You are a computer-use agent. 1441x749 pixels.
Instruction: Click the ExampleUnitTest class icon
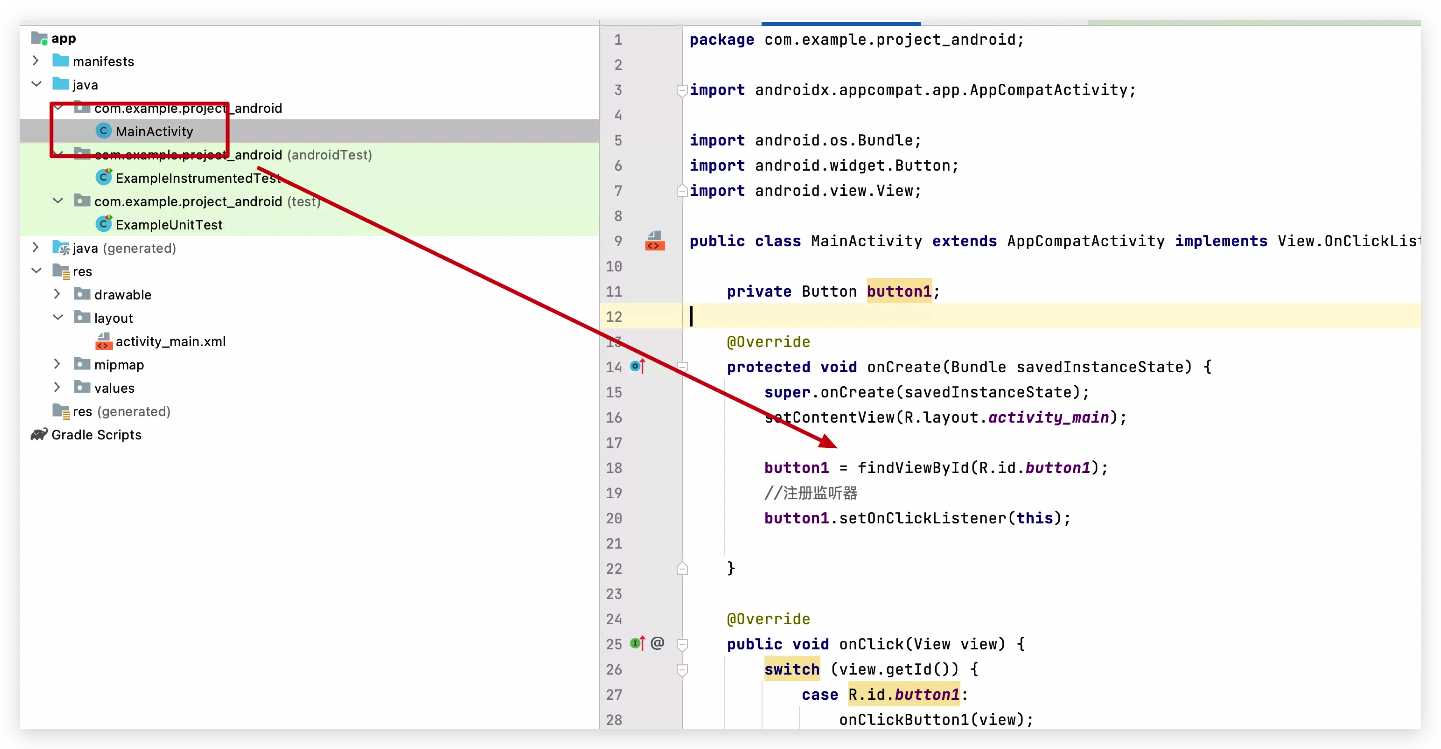(x=103, y=224)
